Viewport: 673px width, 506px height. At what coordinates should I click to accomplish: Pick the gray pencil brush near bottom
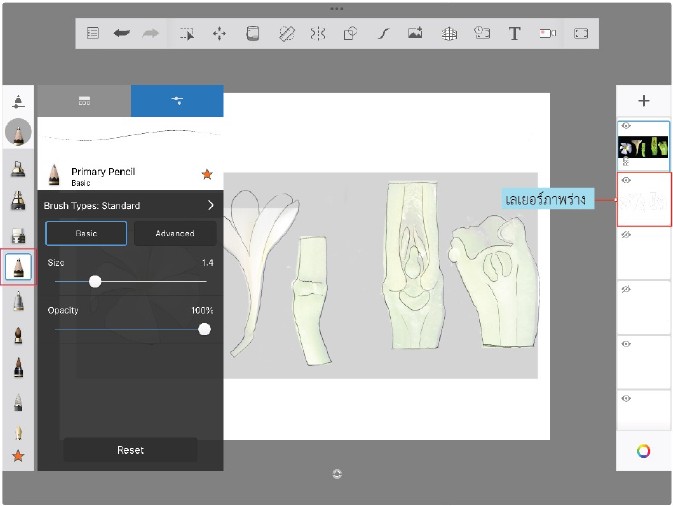click(x=18, y=403)
